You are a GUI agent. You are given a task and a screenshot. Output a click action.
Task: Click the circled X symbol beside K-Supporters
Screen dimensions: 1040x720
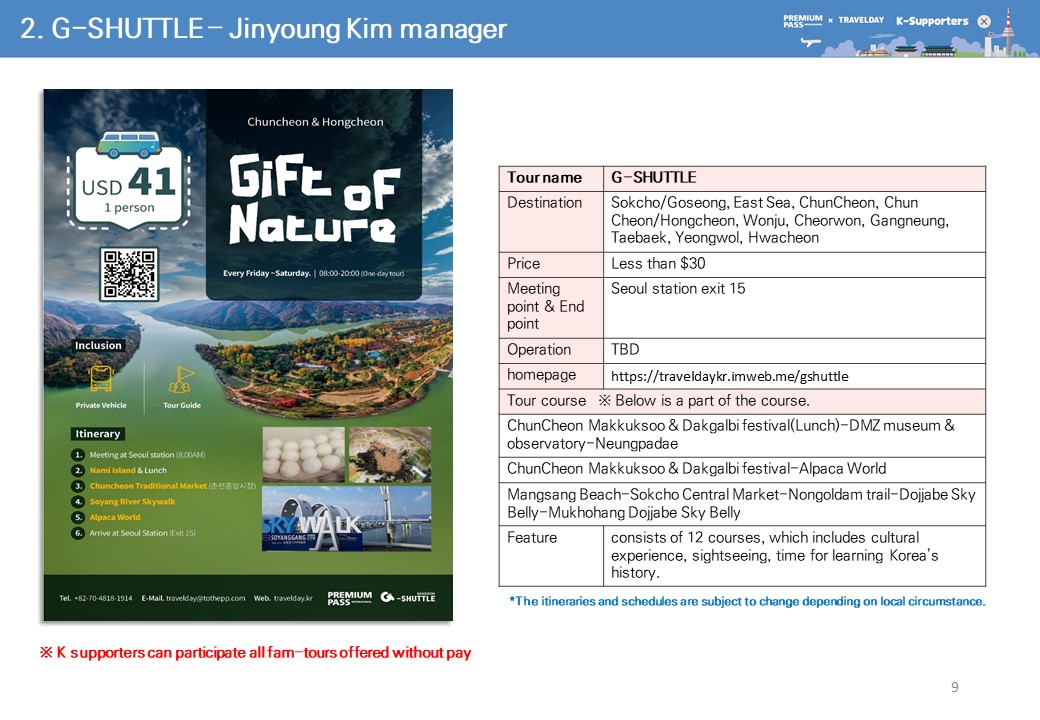click(984, 21)
